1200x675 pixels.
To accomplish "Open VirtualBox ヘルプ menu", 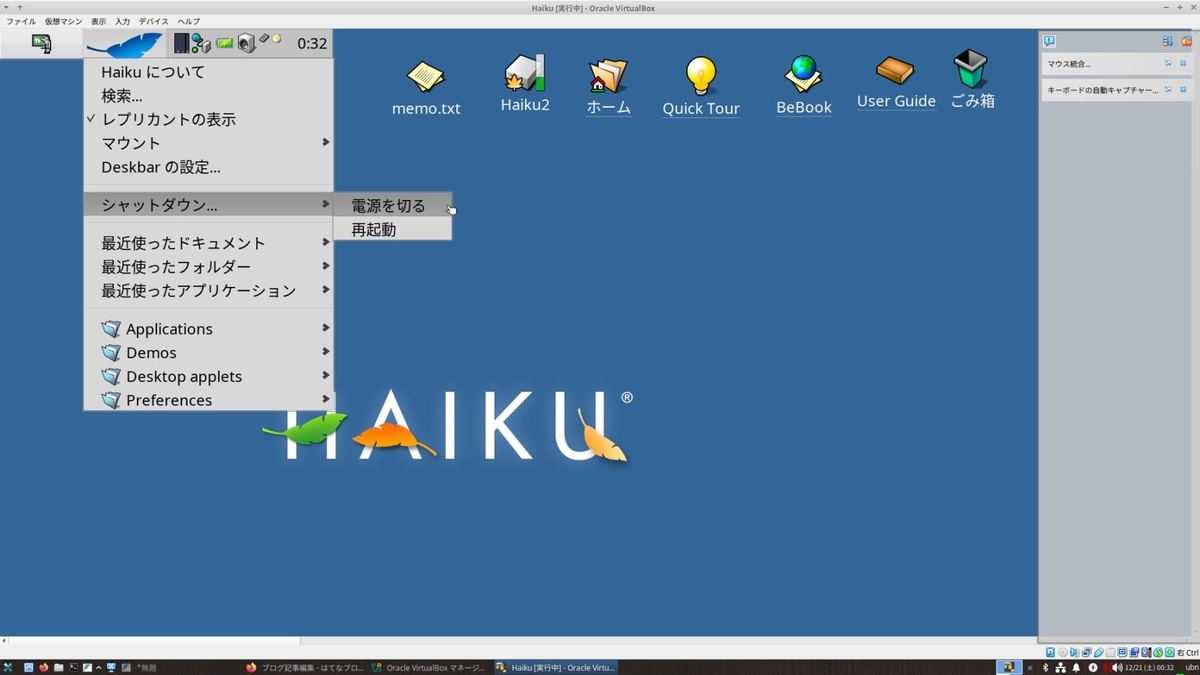I will coord(188,21).
